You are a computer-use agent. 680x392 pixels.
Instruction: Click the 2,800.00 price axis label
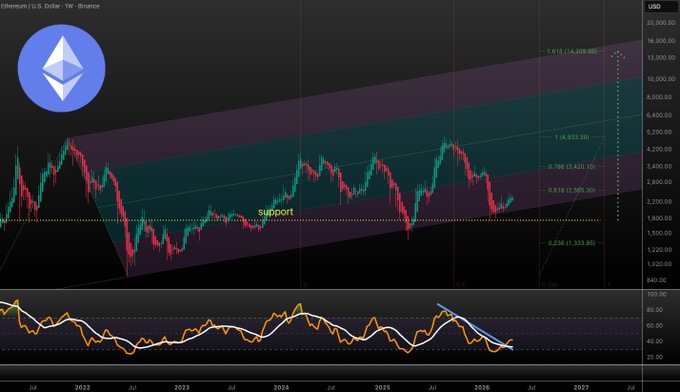pos(660,182)
